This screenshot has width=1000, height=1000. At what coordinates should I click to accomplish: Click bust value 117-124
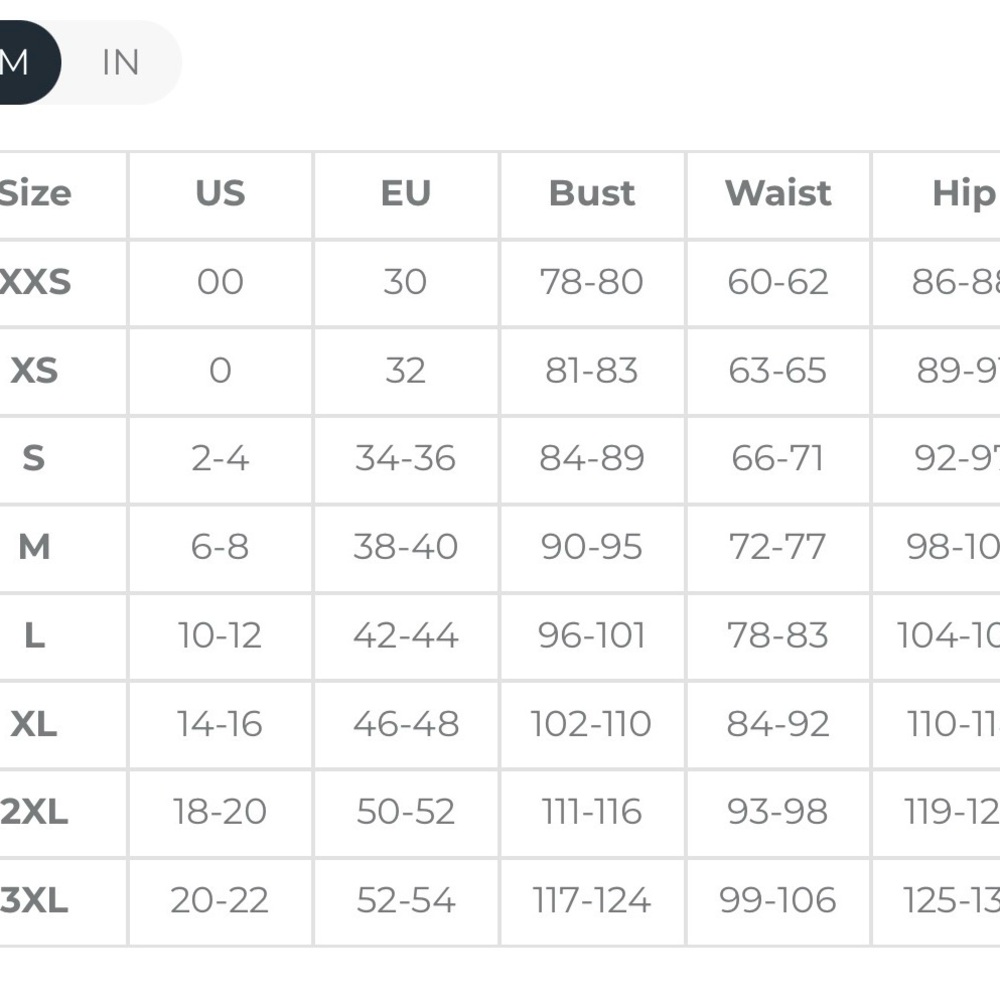(592, 901)
